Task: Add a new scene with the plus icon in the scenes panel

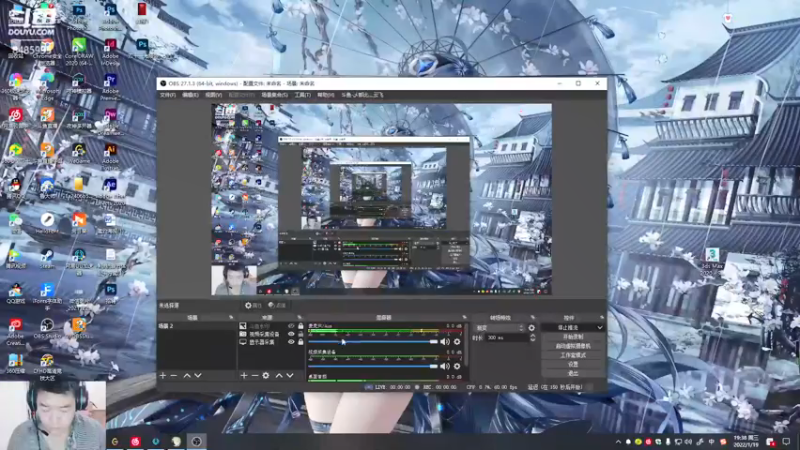Action: click(x=163, y=376)
